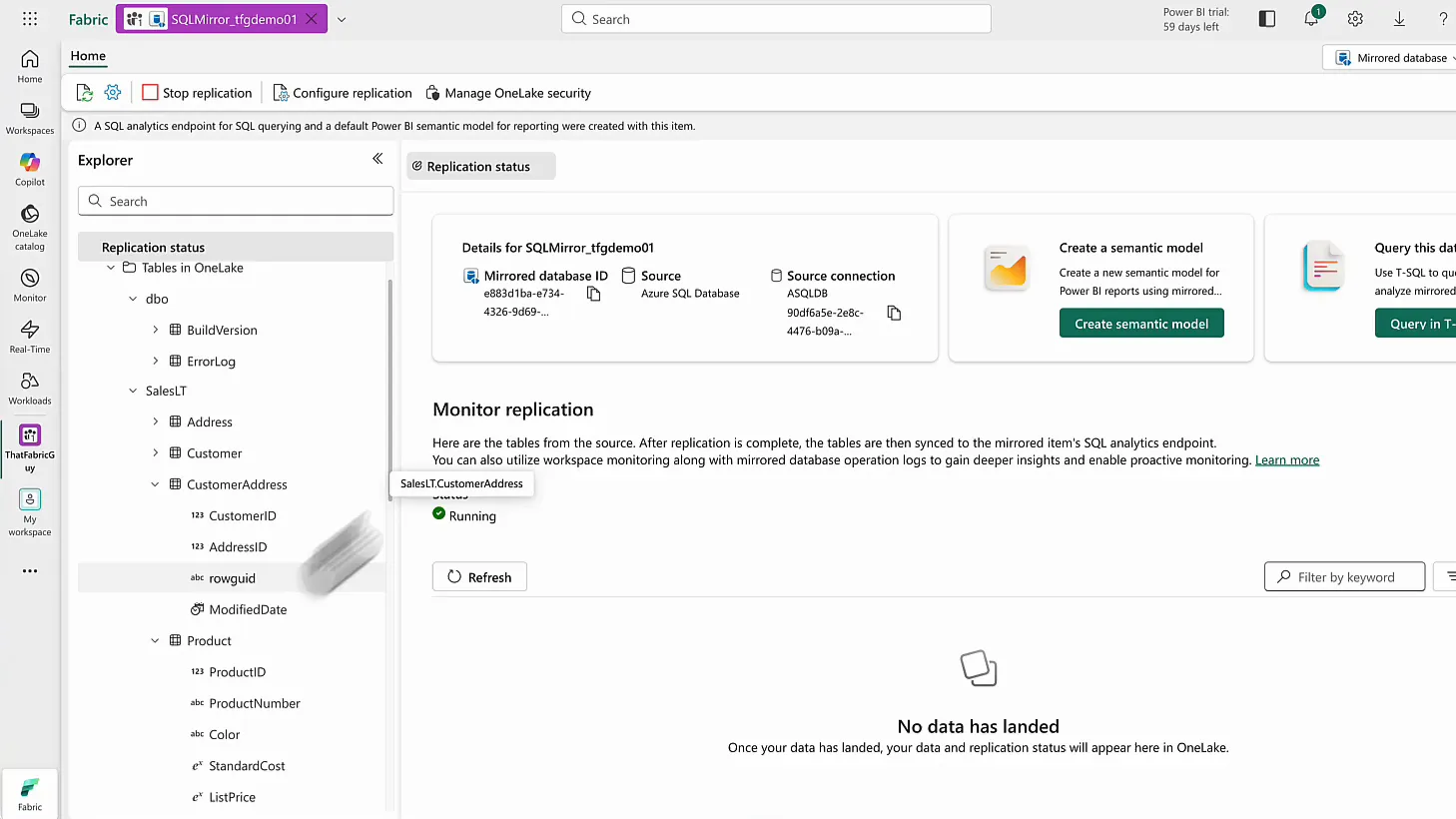
Task: Click the Filter by keyword field
Action: click(1344, 577)
